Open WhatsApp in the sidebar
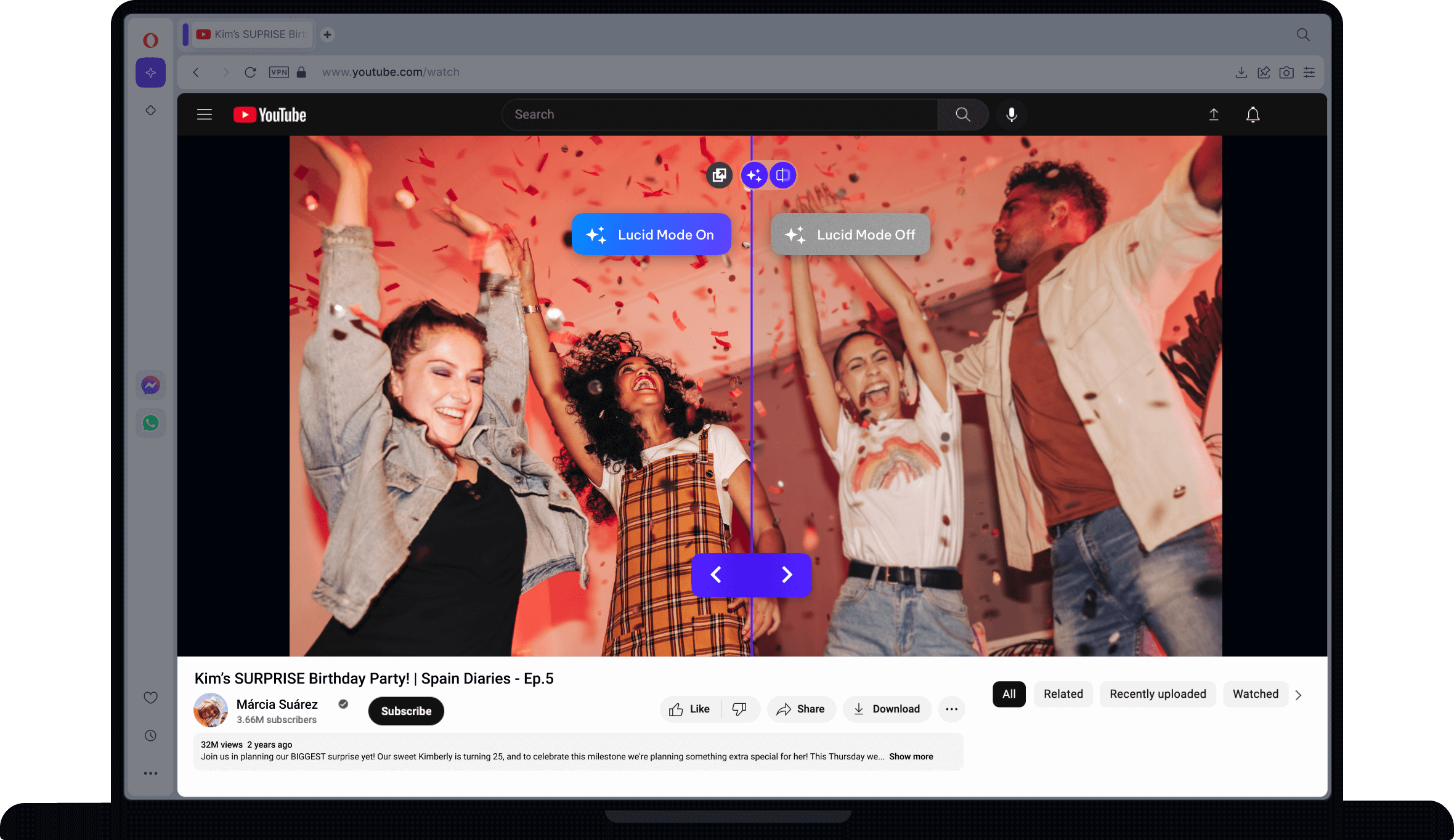 click(150, 423)
